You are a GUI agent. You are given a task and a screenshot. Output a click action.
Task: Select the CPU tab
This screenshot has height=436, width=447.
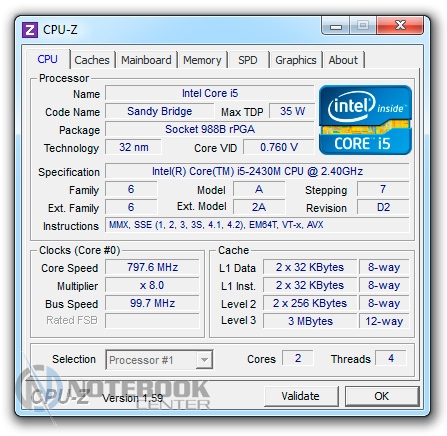pyautogui.click(x=48, y=59)
